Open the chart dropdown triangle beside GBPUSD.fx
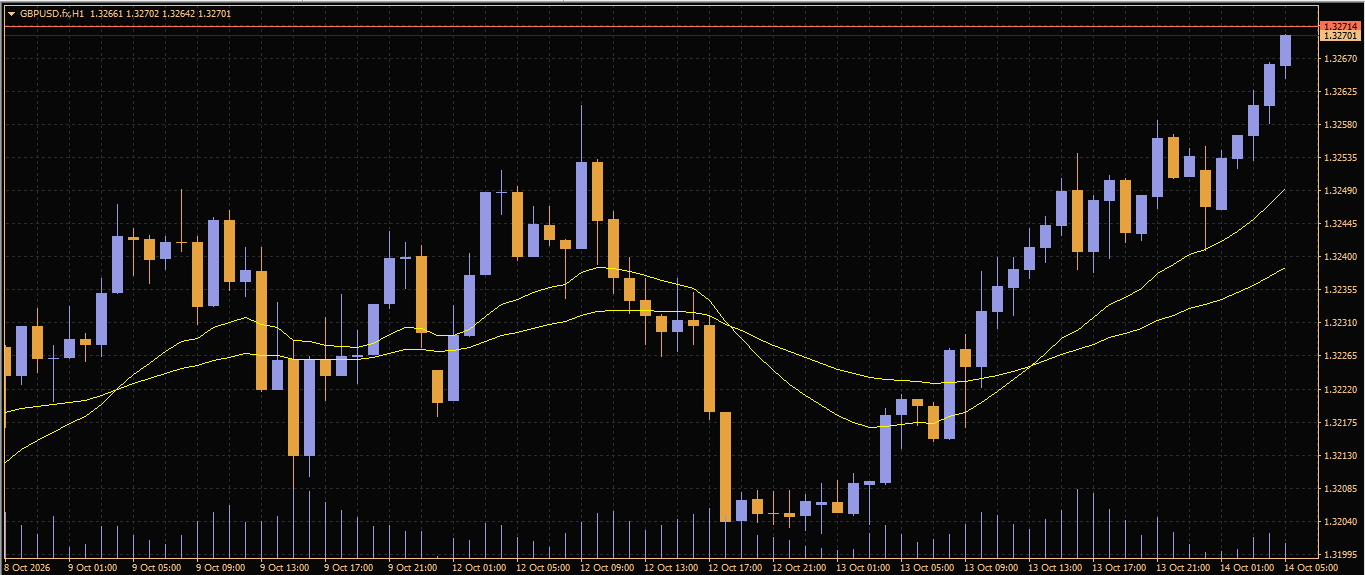Screen dimensions: 1365x575 [11, 14]
